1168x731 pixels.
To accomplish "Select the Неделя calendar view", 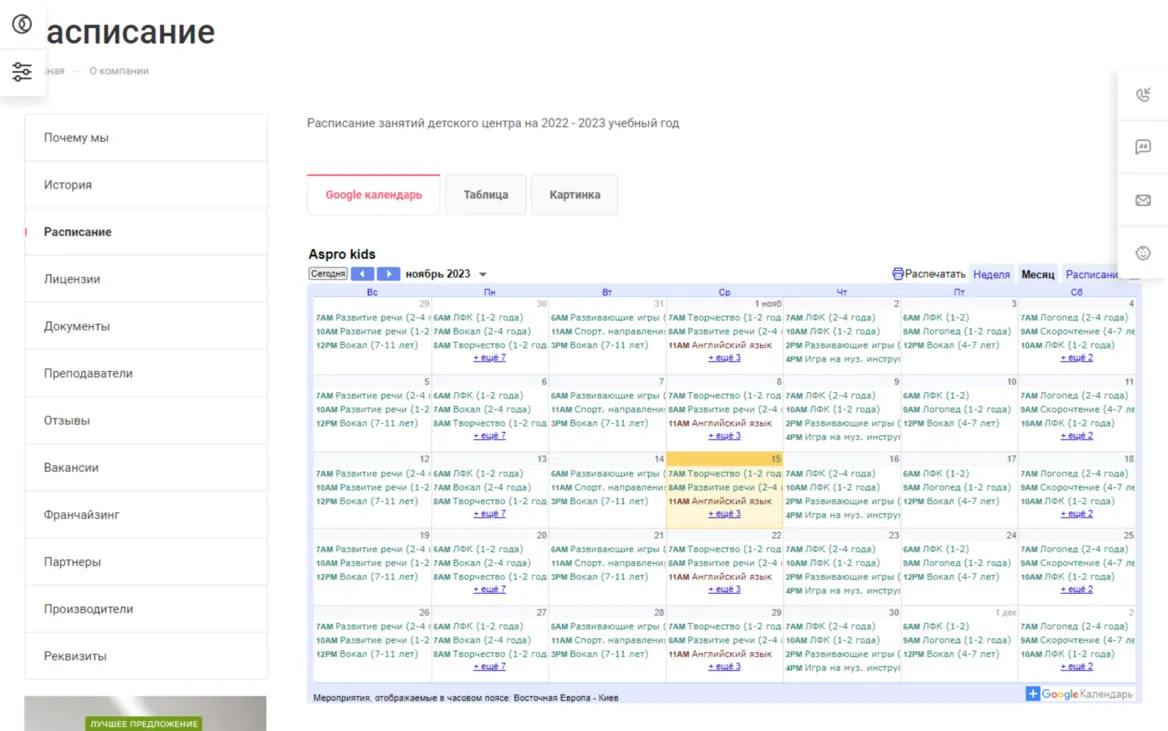I will point(991,274).
